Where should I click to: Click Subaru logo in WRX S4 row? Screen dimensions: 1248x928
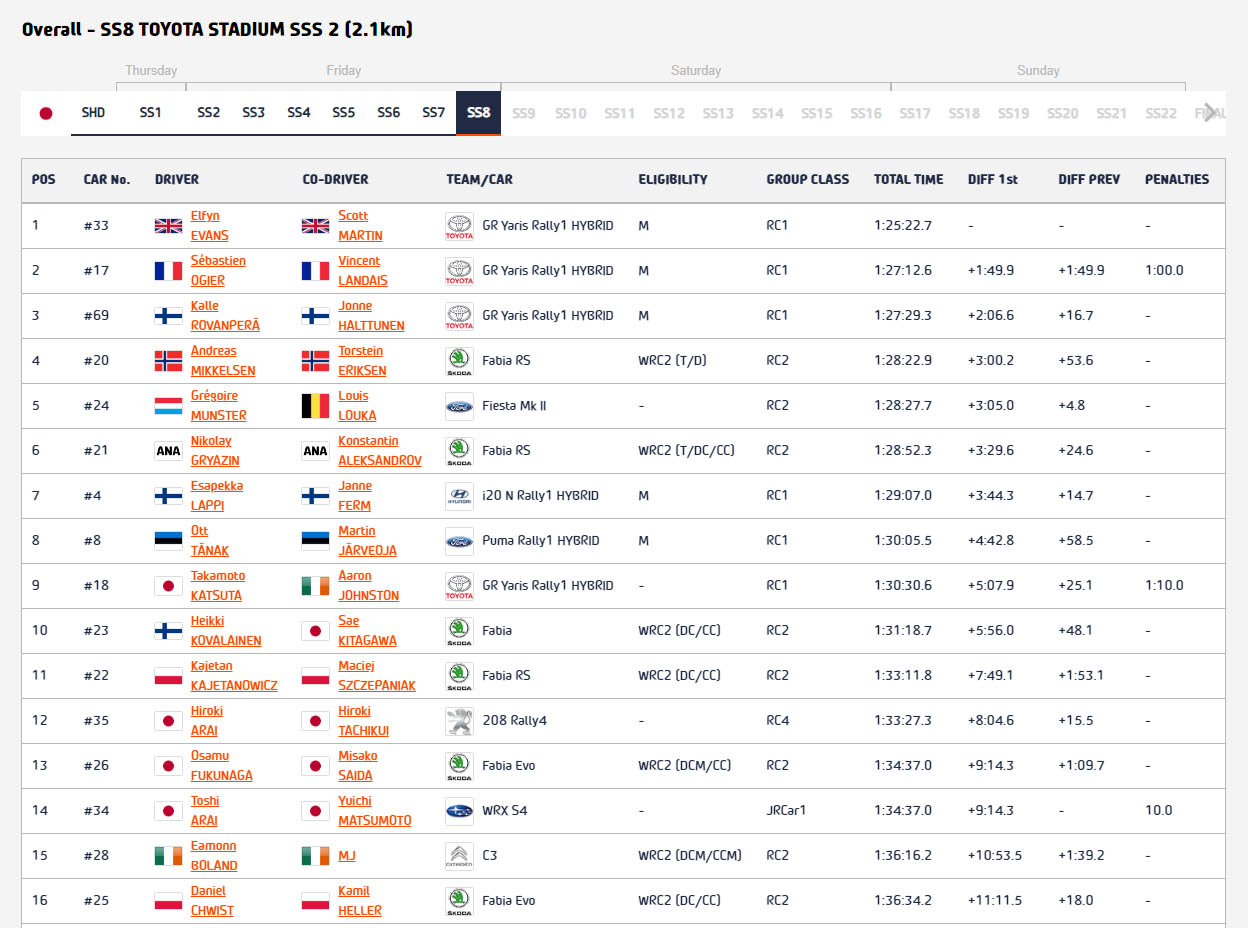pos(459,811)
